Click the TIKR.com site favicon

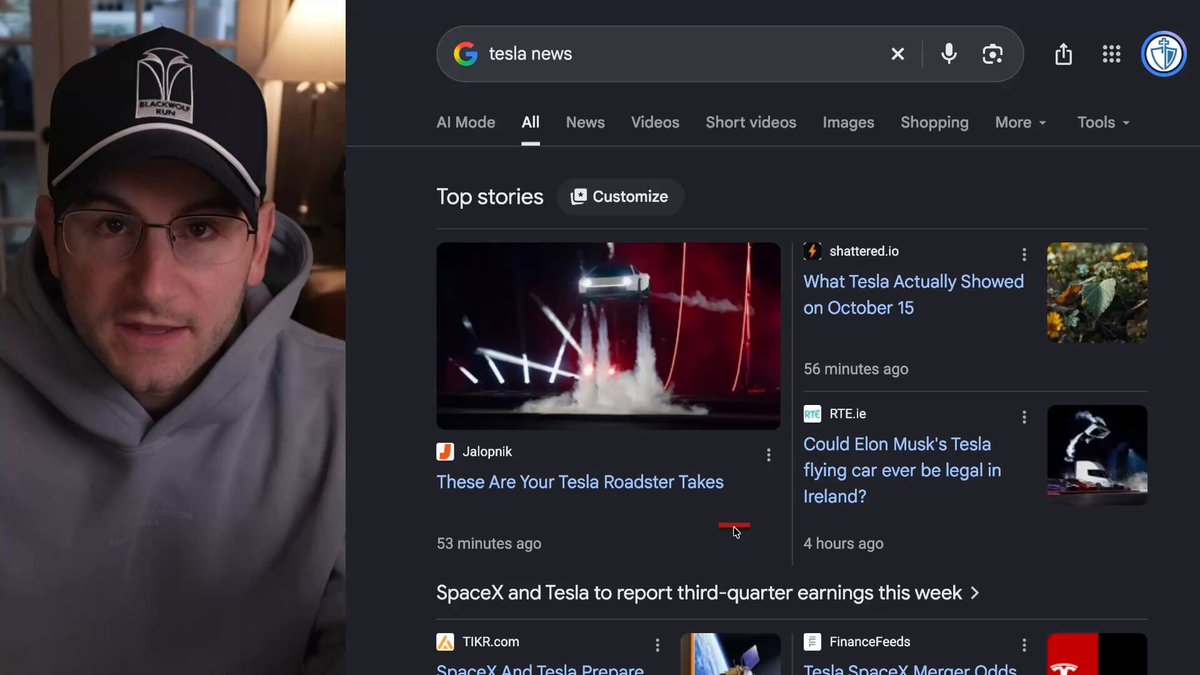point(445,642)
